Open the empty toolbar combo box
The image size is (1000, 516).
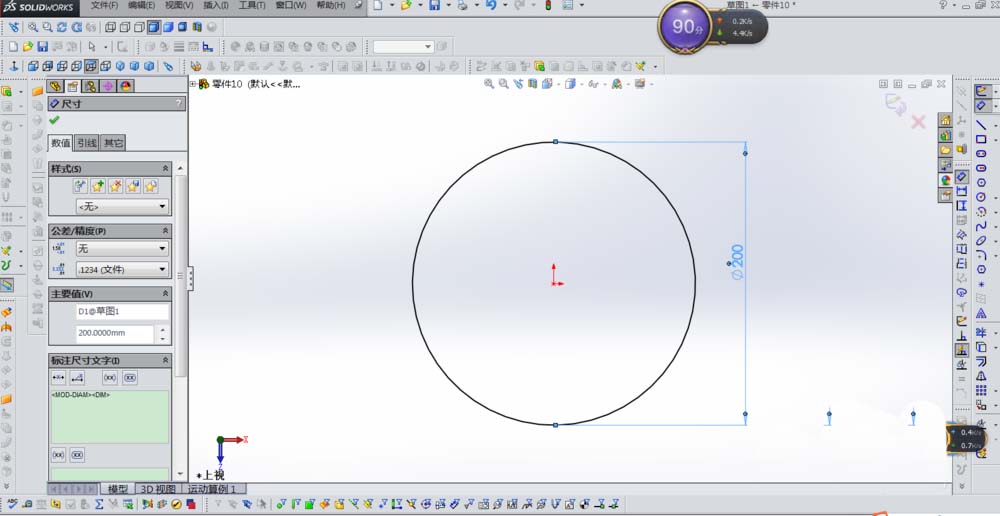point(403,47)
